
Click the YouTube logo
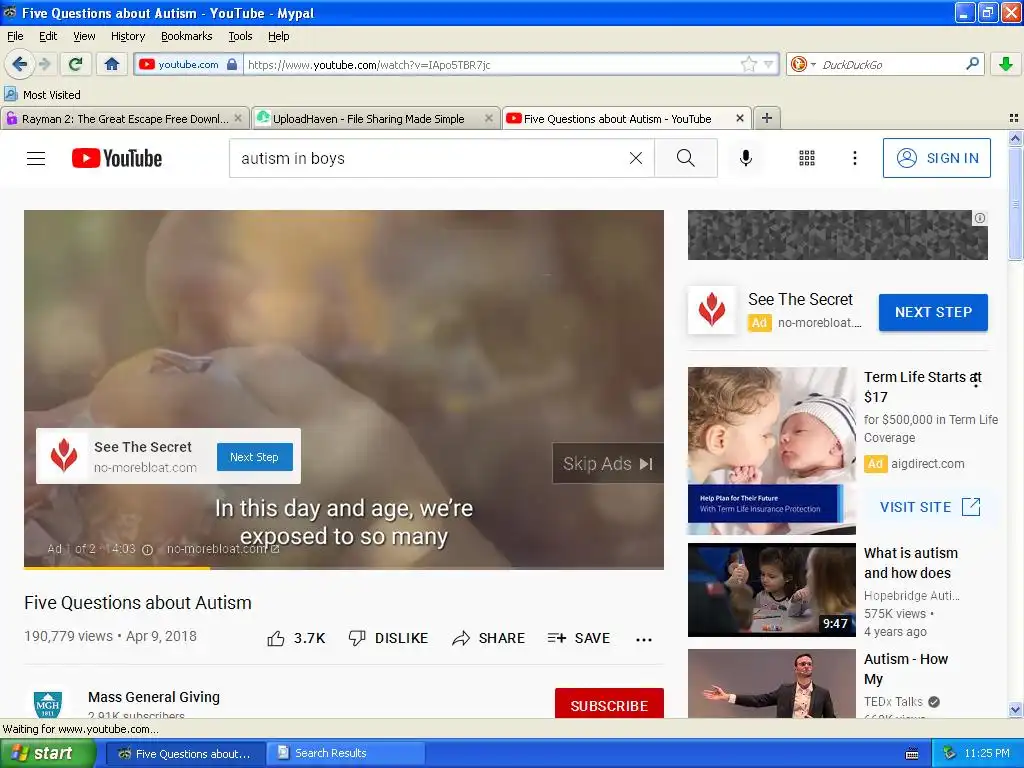[117, 158]
